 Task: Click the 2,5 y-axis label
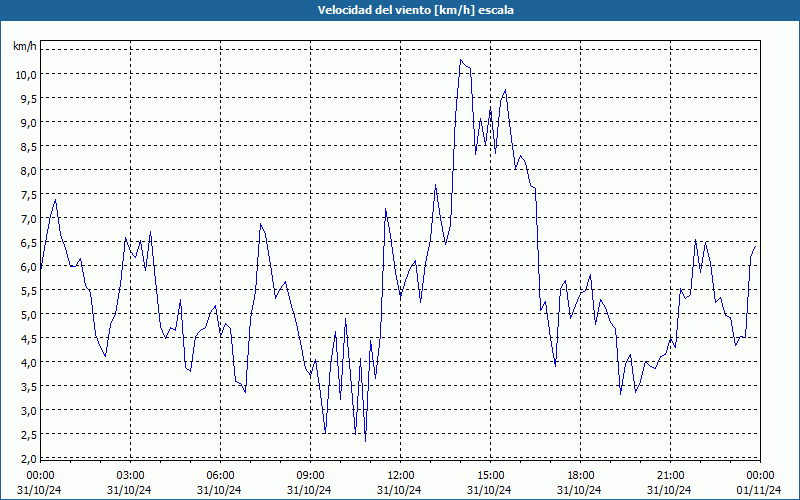coord(29,434)
